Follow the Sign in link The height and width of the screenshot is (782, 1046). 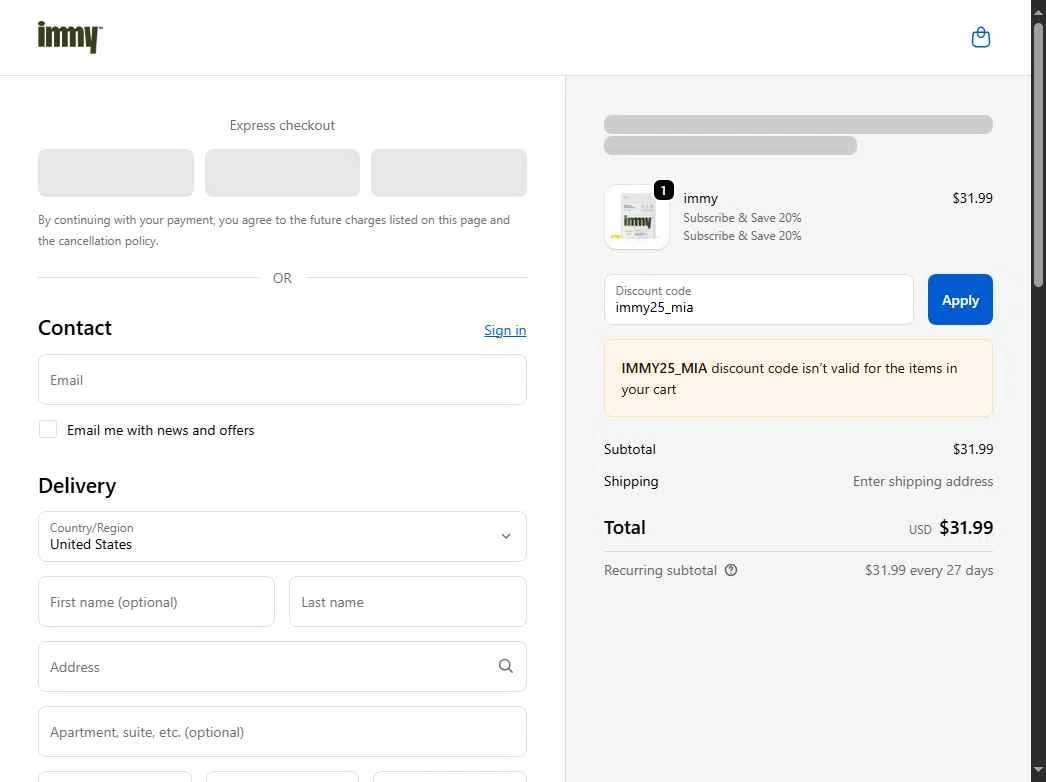[505, 330]
